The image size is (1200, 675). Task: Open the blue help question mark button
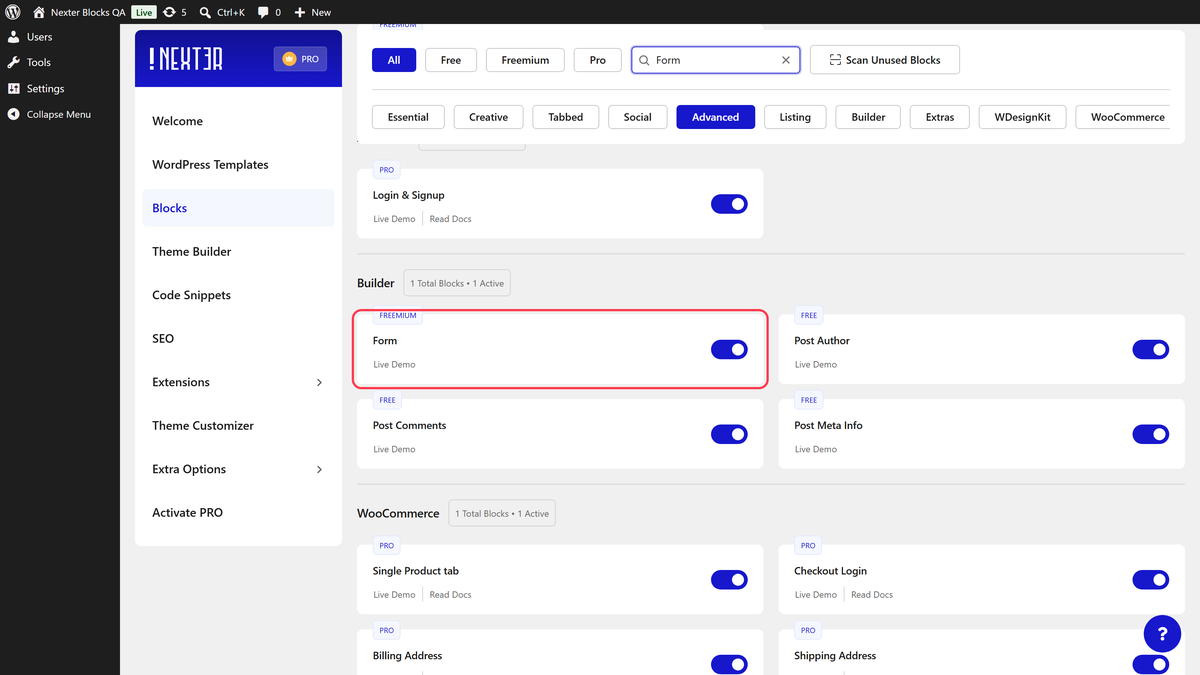pyautogui.click(x=1163, y=634)
